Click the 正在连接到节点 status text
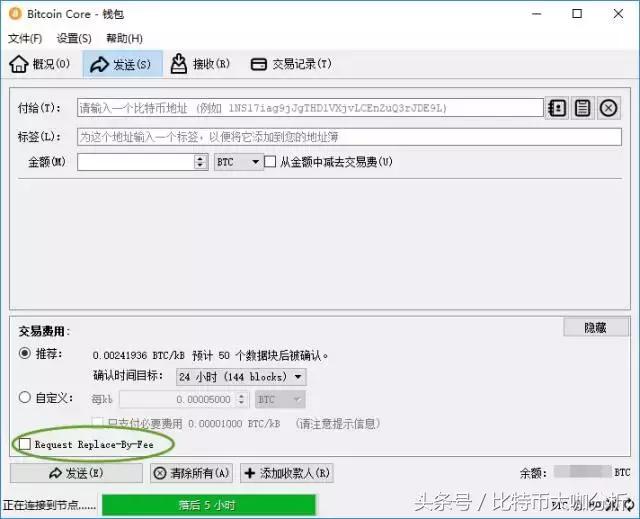The width and height of the screenshot is (640, 519). pos(49,506)
